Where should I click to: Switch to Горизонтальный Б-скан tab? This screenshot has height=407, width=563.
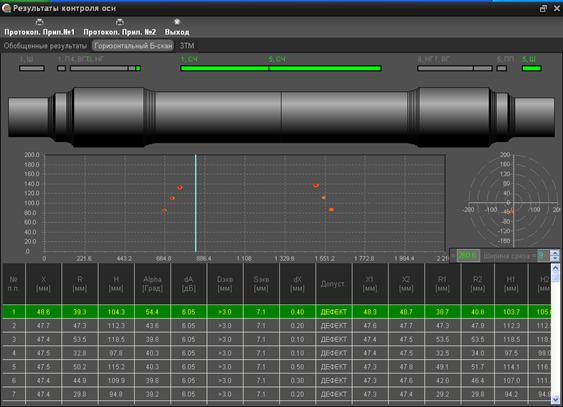(133, 46)
